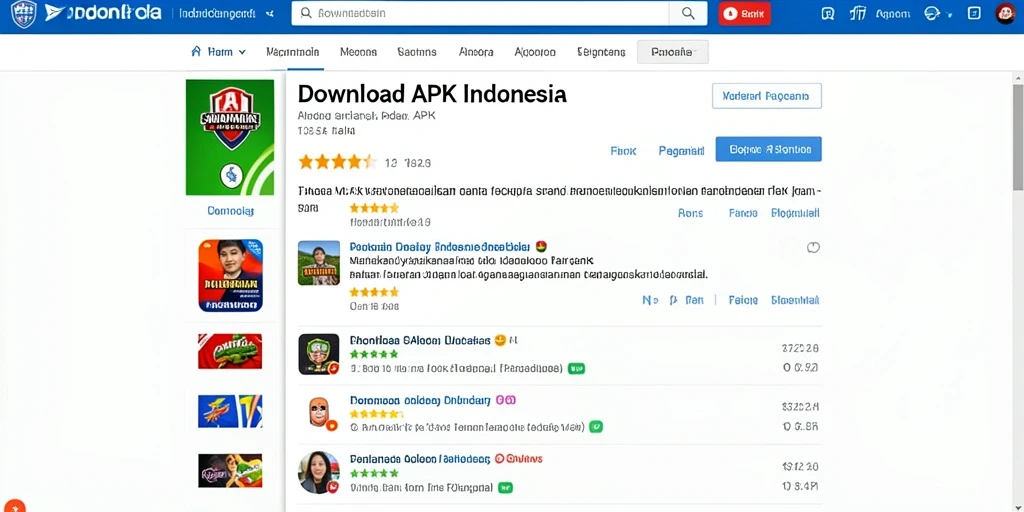Click the Doronnoca ooldeoy Dhbıdary title
1024x512 pixels.
pyautogui.click(x=420, y=400)
